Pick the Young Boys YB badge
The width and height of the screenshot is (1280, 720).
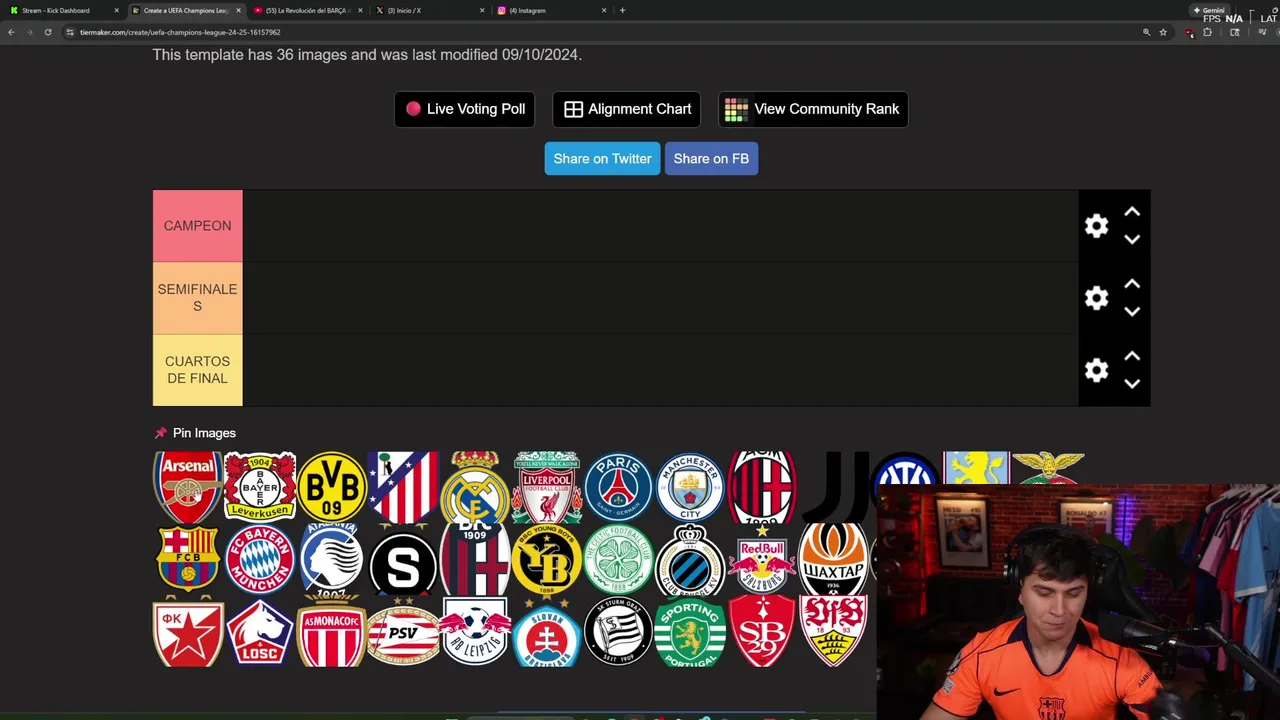click(x=547, y=559)
